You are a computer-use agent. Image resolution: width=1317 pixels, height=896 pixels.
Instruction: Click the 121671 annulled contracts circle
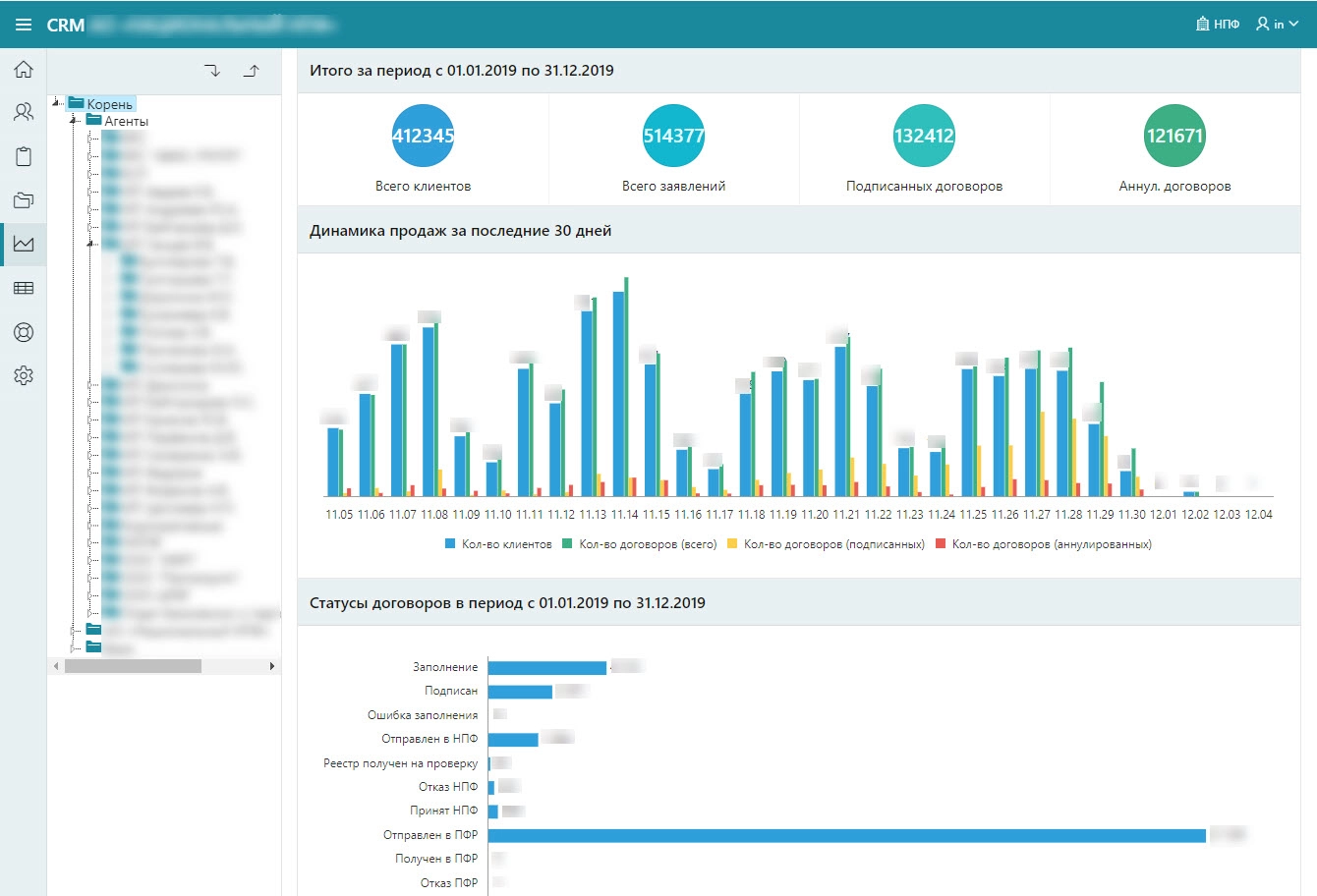tap(1174, 136)
